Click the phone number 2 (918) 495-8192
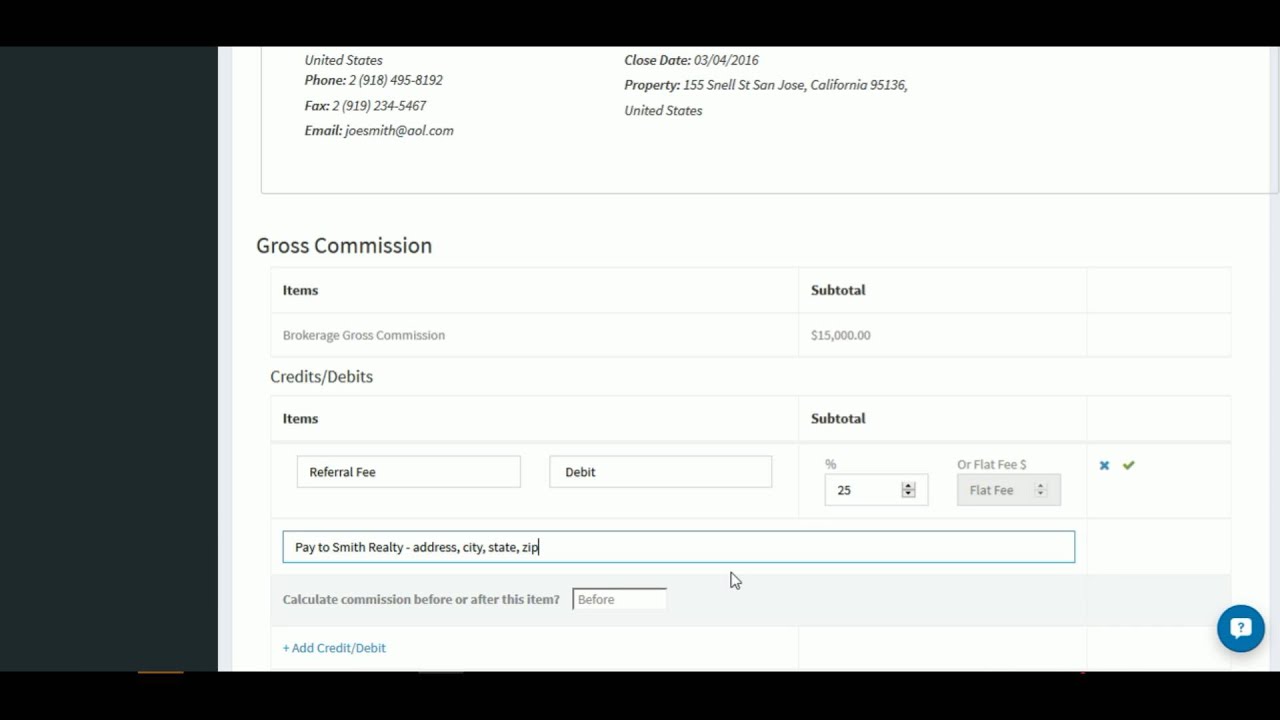Screen dimensions: 1280x720 click(x=396, y=80)
